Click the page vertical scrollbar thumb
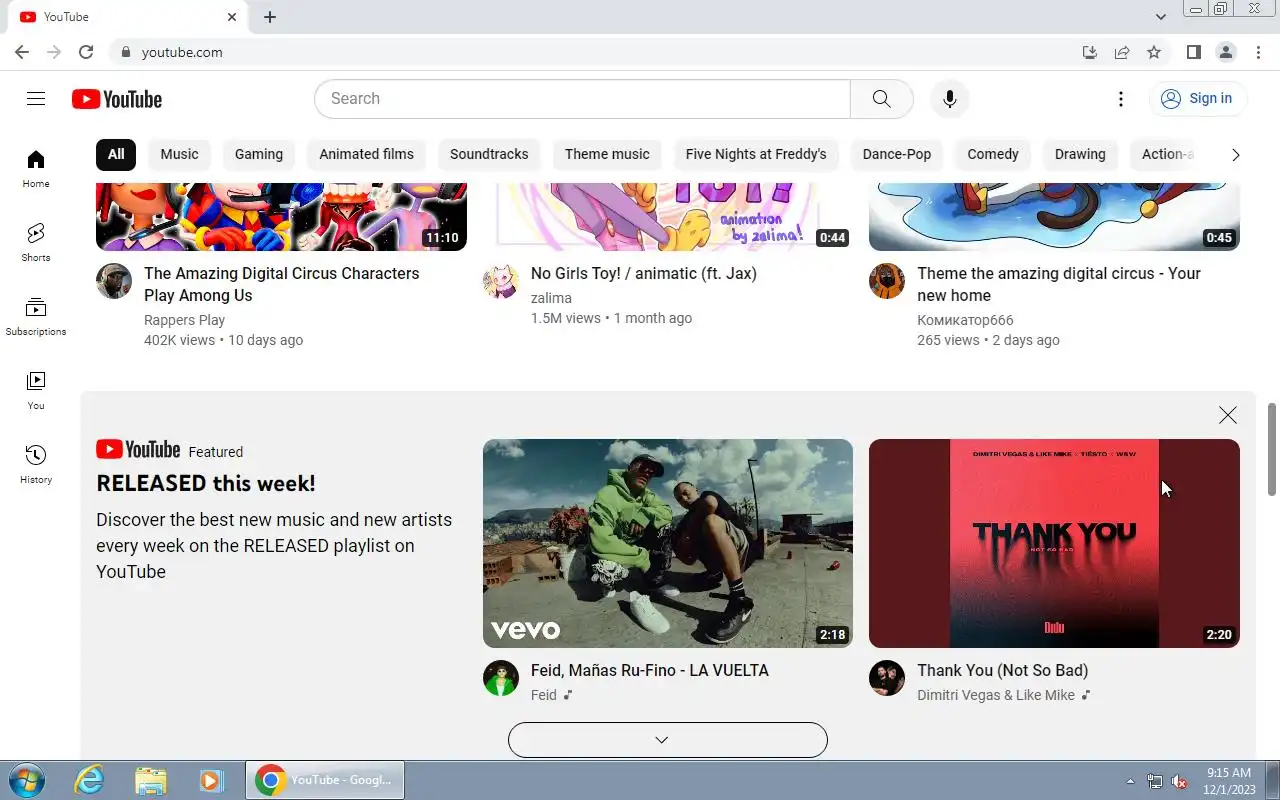The width and height of the screenshot is (1280, 800). [x=1272, y=449]
